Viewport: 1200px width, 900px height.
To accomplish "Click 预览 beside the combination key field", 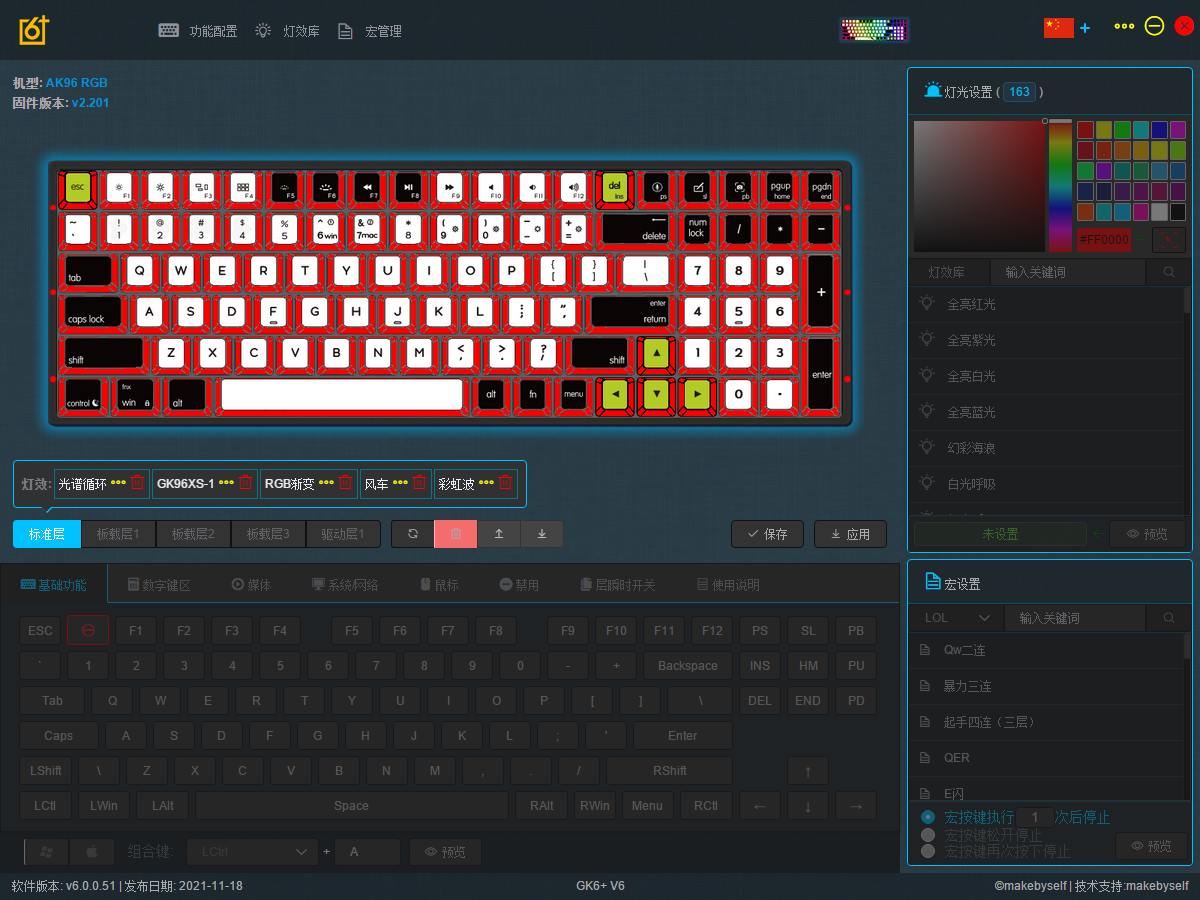I will pos(445,852).
